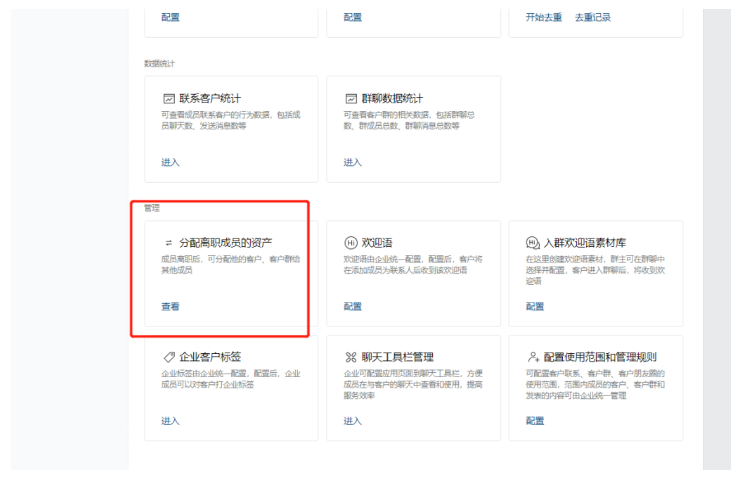Image resolution: width=741 pixels, height=486 pixels.
Task: Click the Hi bubble icon beside 欢迎语
Action: (x=351, y=243)
